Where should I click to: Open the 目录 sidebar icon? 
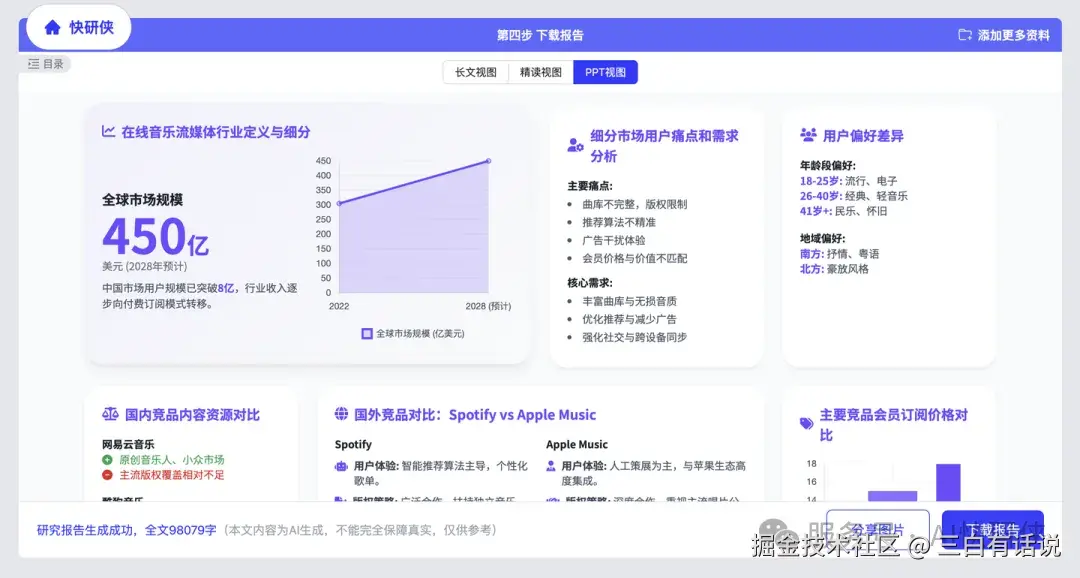36,63
